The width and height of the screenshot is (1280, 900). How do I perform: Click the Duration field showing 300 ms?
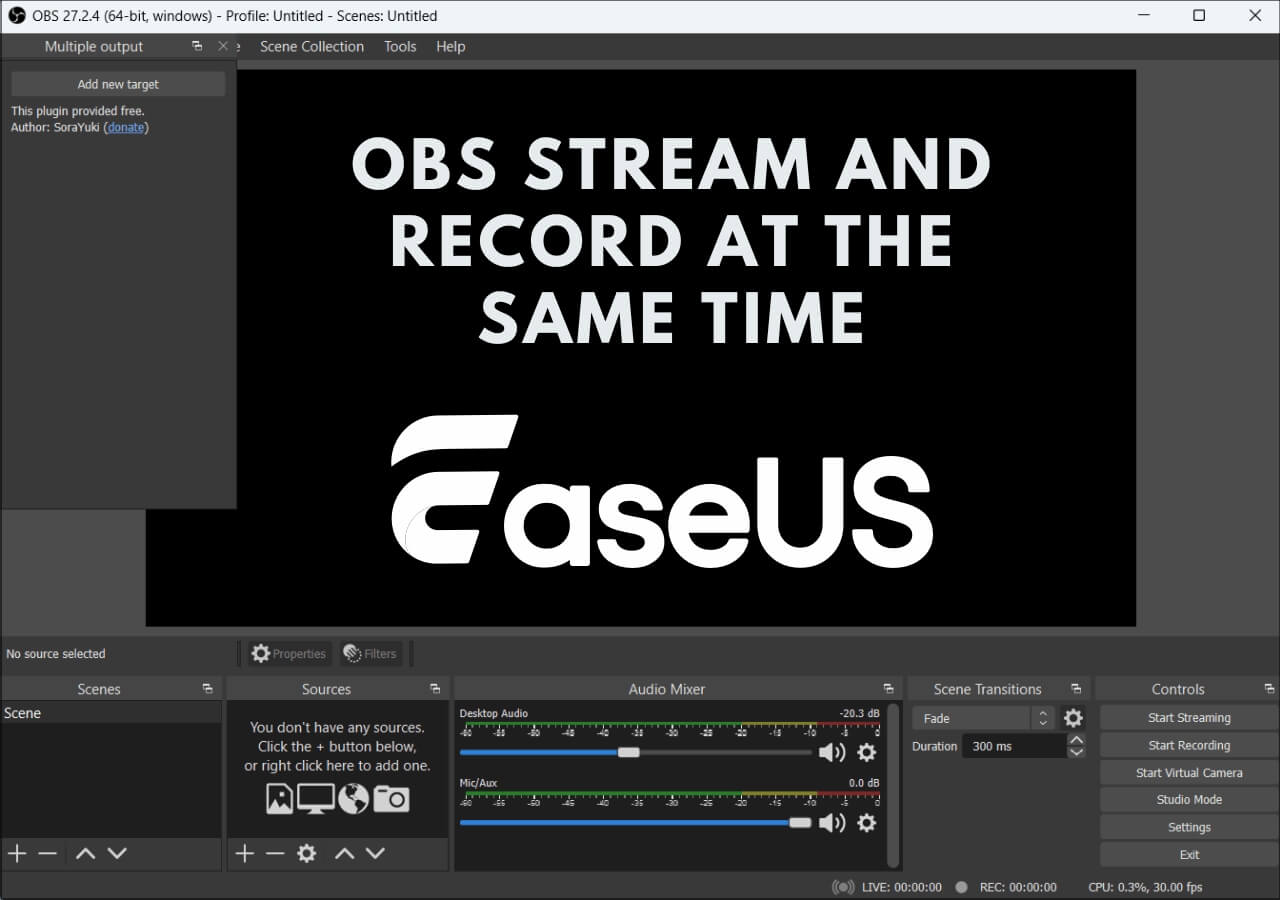1014,746
